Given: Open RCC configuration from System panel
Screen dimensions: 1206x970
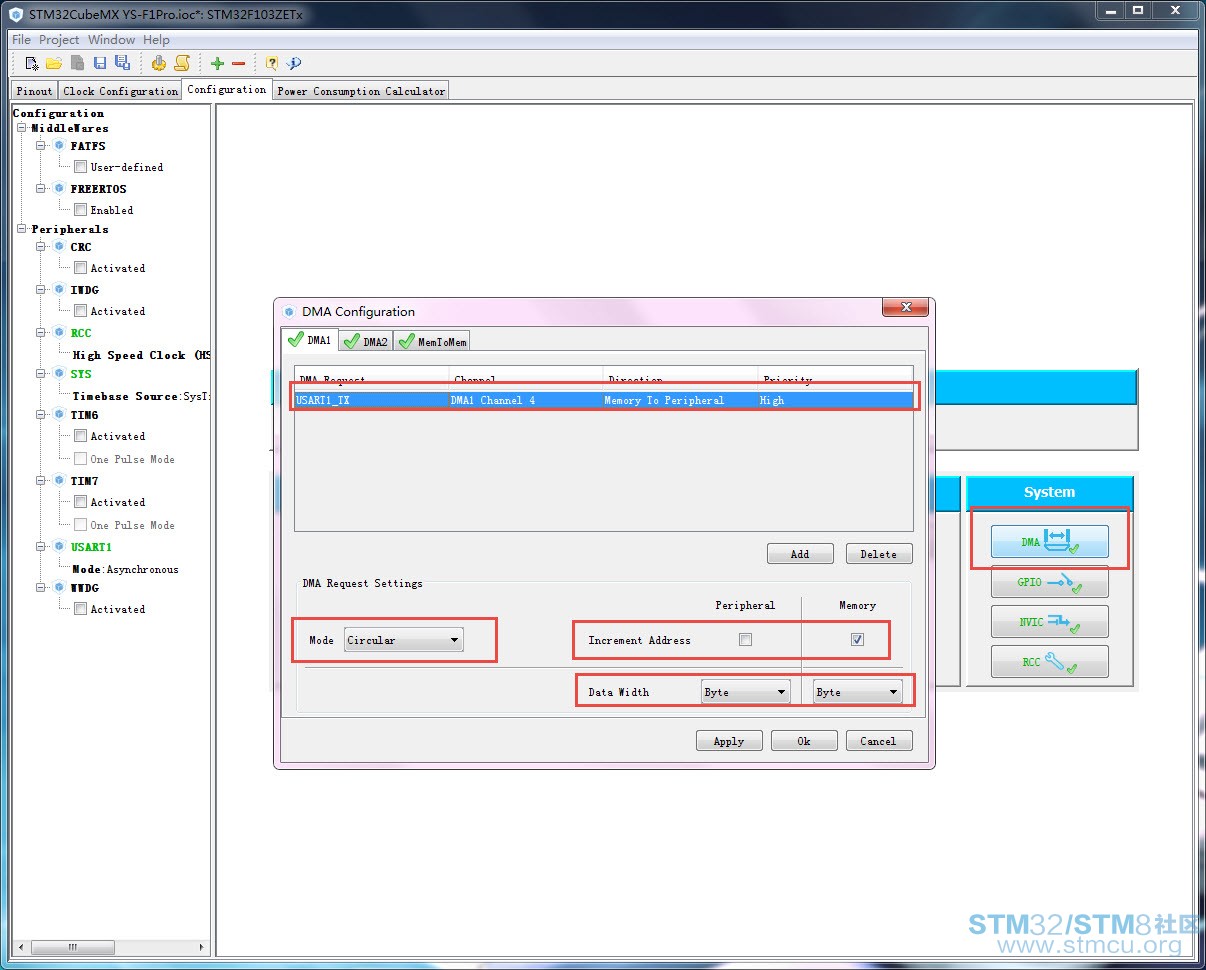Looking at the screenshot, I should (x=1050, y=661).
